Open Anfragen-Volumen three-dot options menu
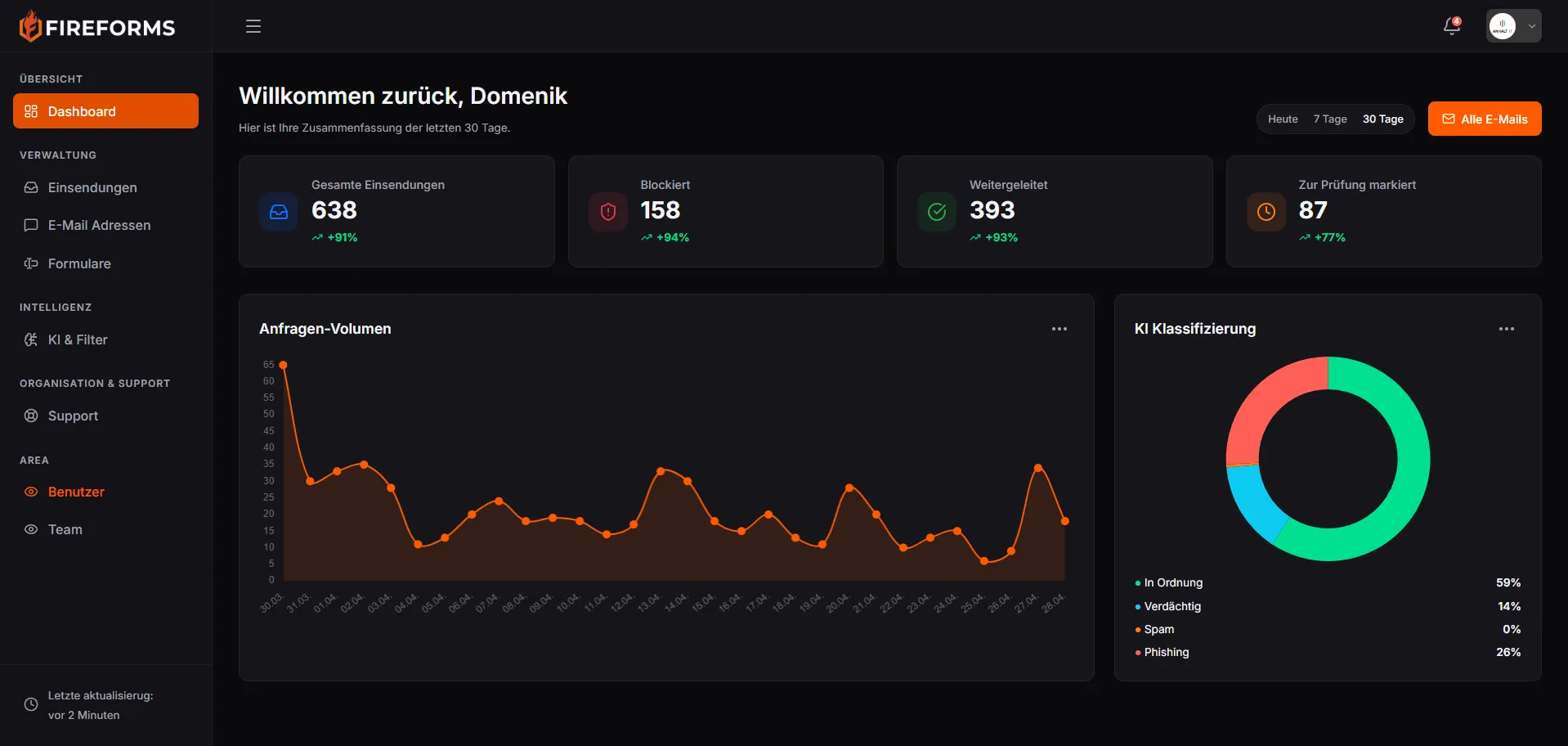Viewport: 1568px width, 746px height. pyautogui.click(x=1060, y=329)
